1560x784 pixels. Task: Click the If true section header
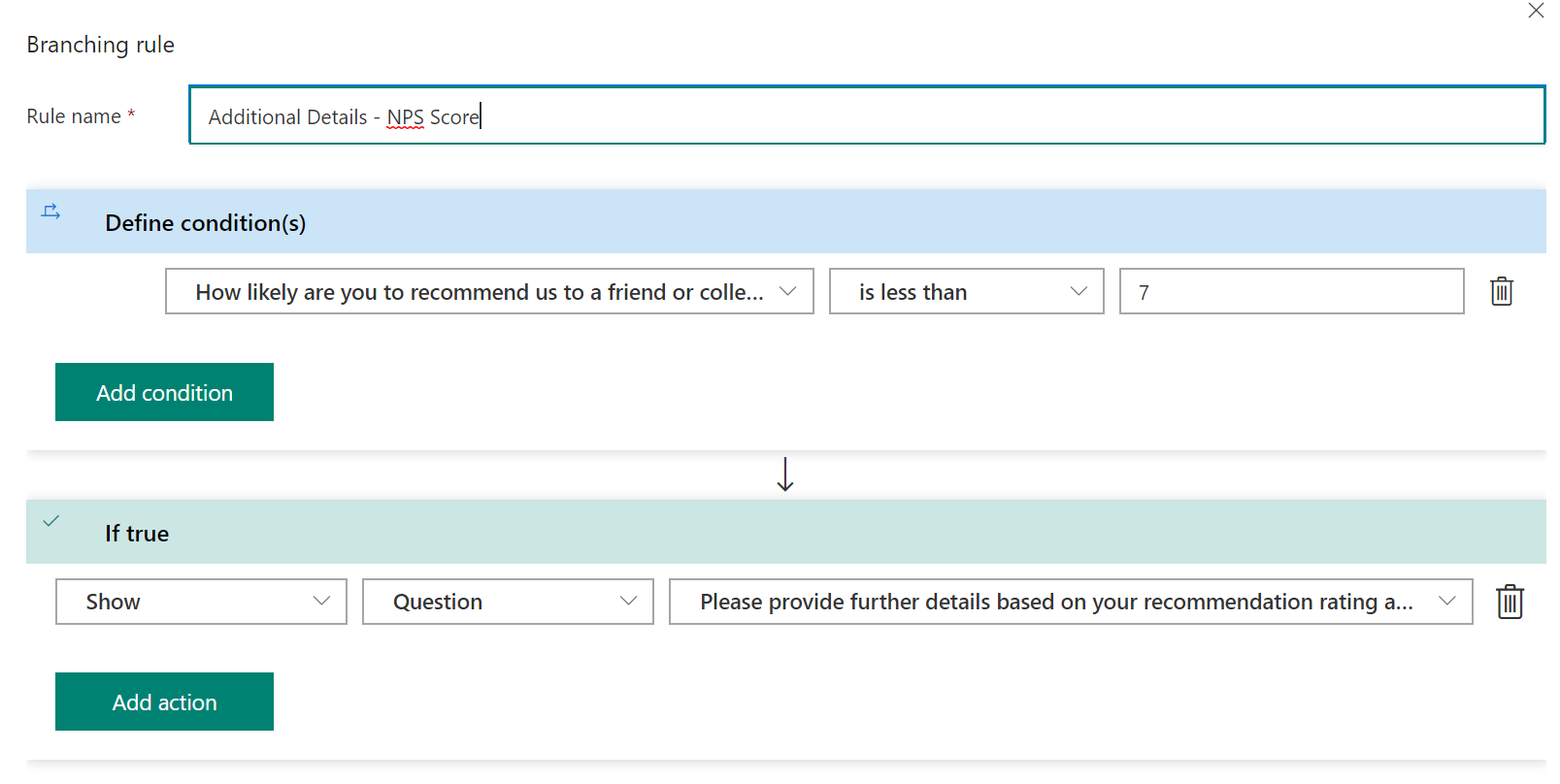tap(785, 532)
